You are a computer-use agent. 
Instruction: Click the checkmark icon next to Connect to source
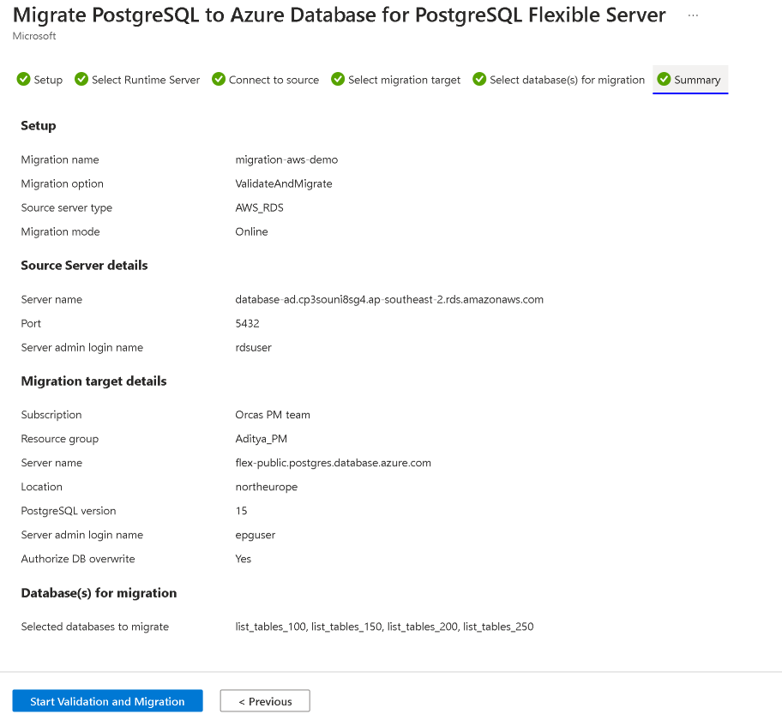click(x=218, y=79)
